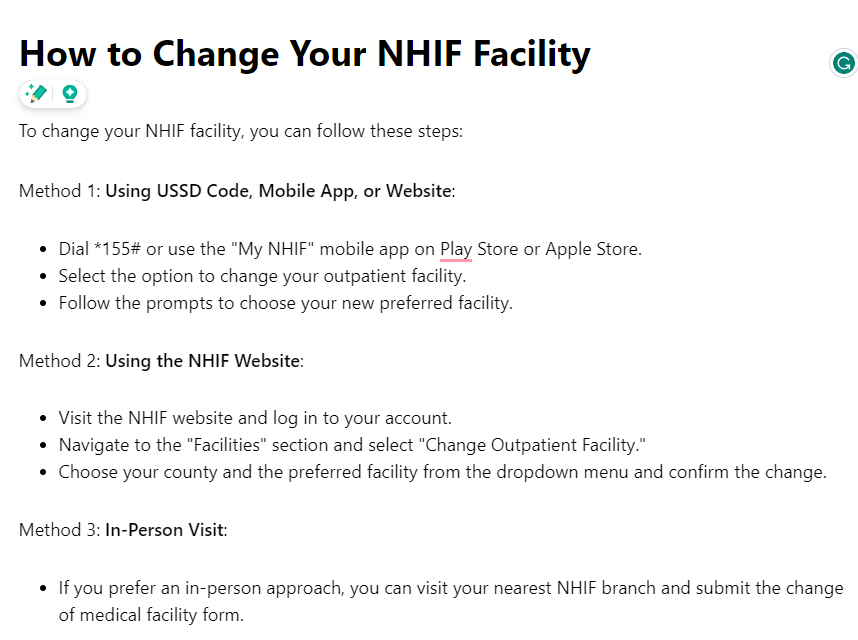Open Grammarly suggestions via the lightbulb icon
This screenshot has height=640, width=858.
(70, 93)
